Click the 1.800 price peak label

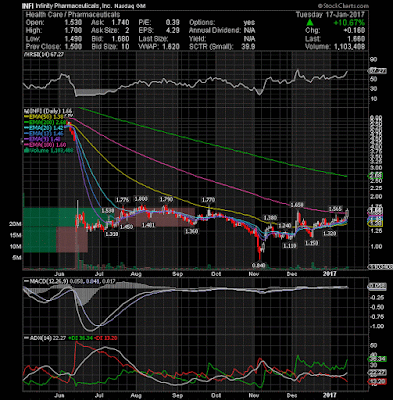pyautogui.click(x=140, y=199)
